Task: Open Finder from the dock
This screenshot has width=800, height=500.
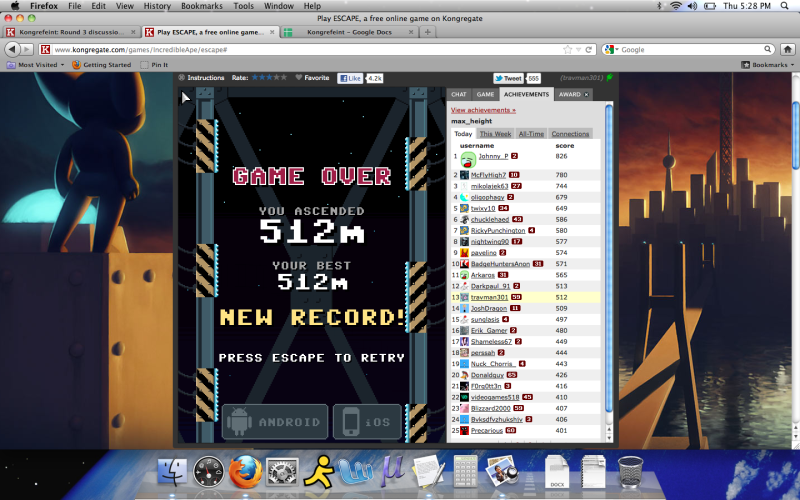Action: click(172, 471)
